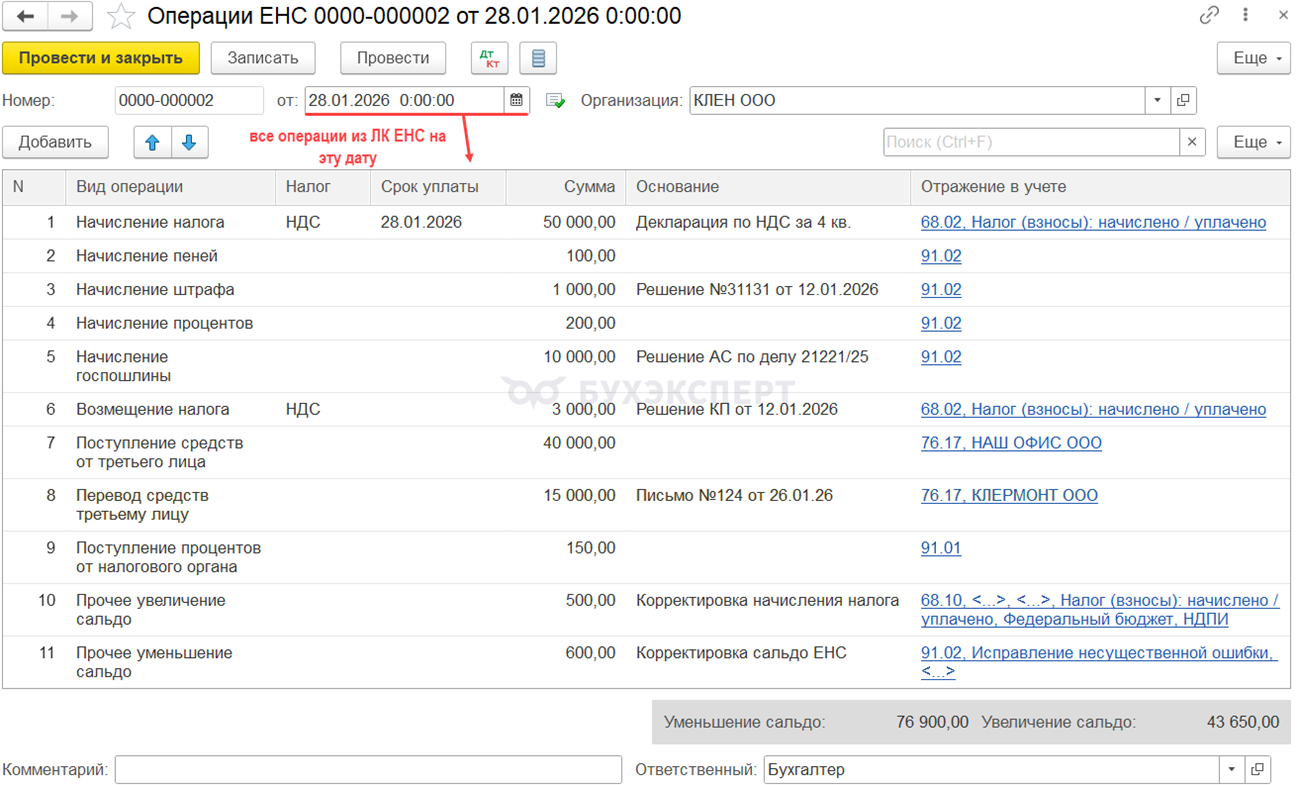Click the Решение №31131 от 12.01.2026 cell
The image size is (1297, 785).
[768, 290]
